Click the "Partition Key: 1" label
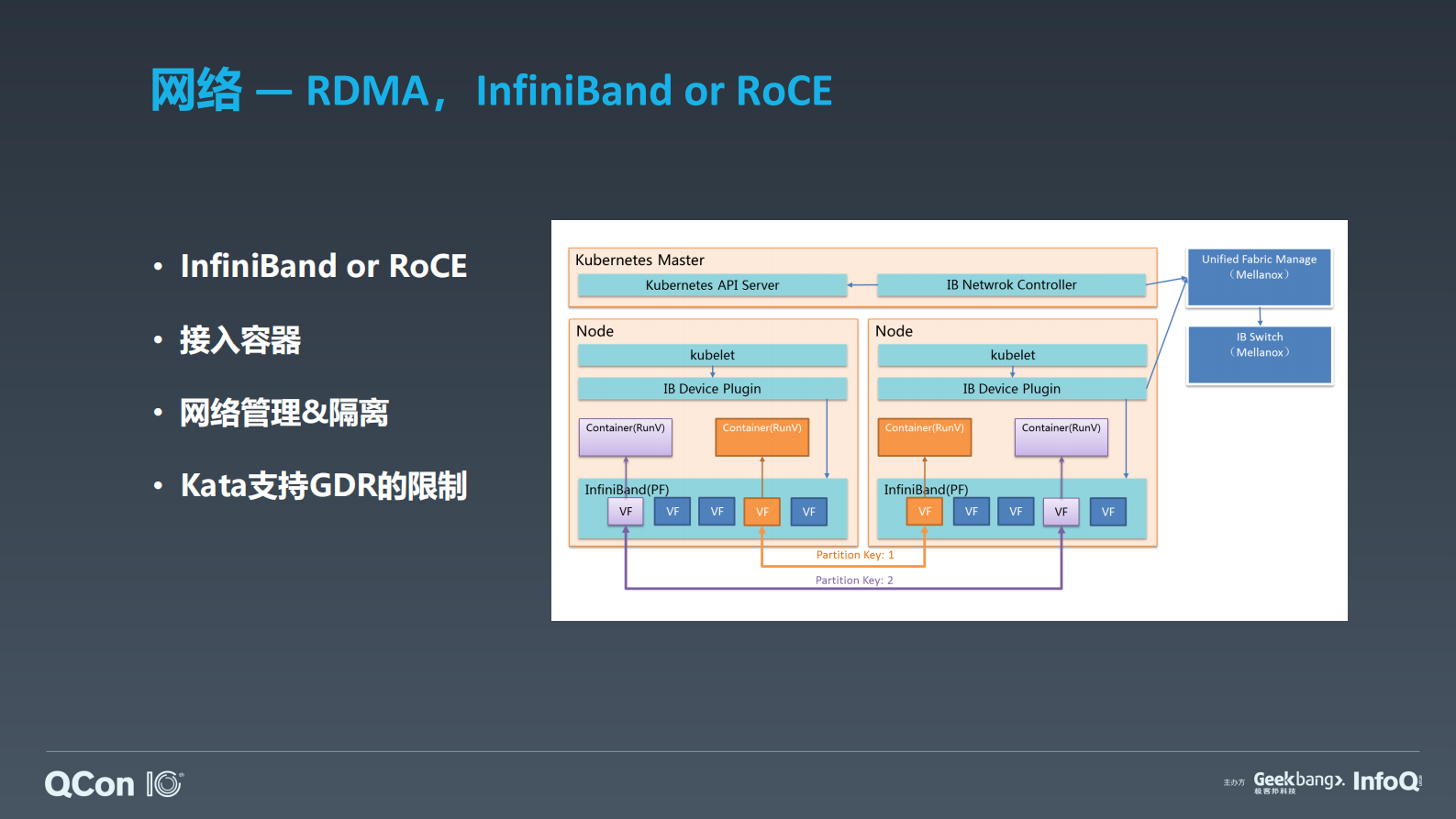 pos(854,555)
